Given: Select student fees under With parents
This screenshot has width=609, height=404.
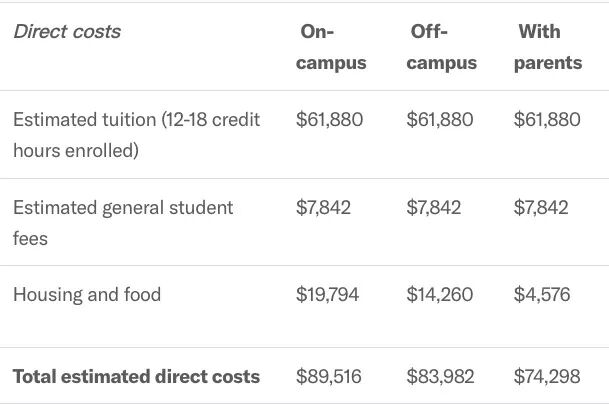Looking at the screenshot, I should coord(541,208).
